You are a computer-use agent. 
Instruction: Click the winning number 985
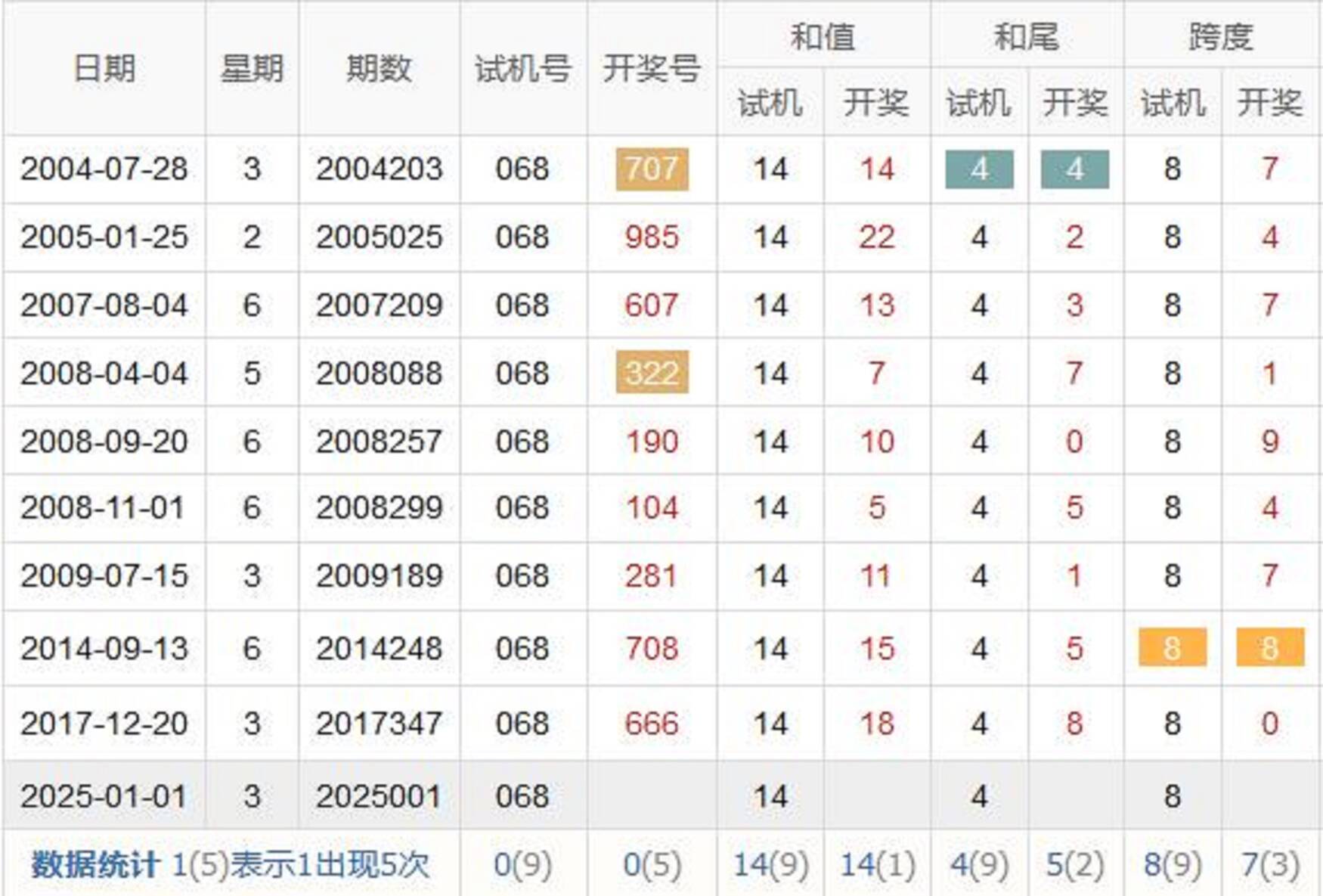(x=651, y=237)
